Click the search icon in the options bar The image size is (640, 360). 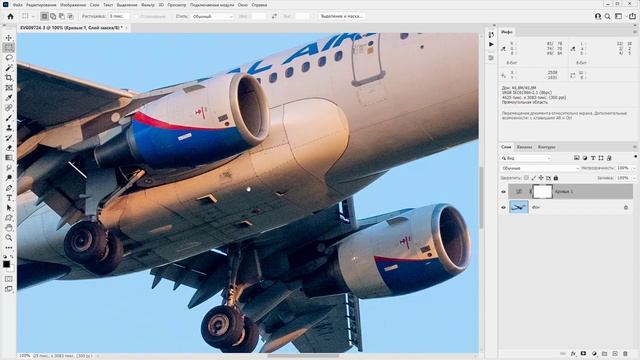click(608, 16)
